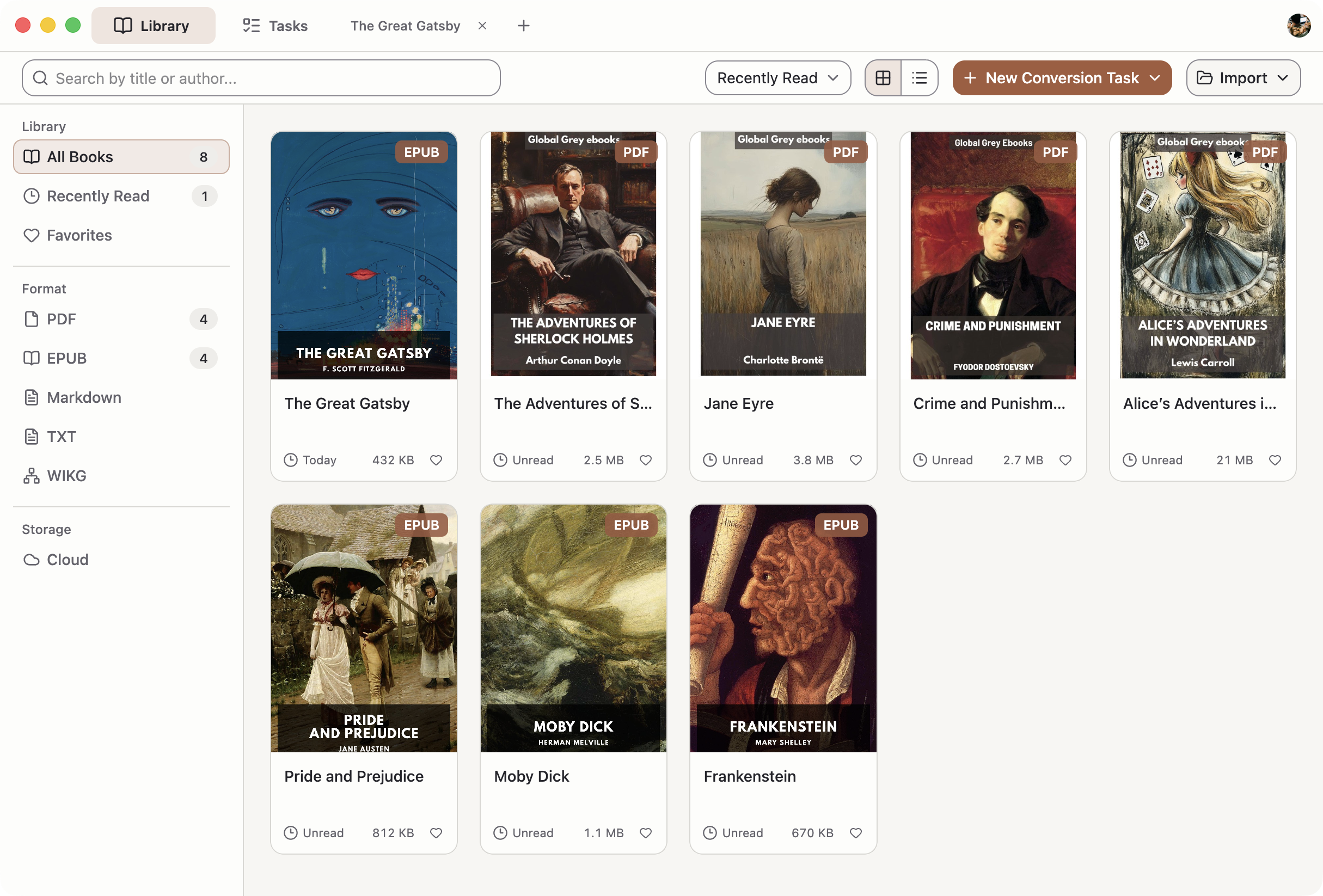
Task: Click the Recently Read count badge 1
Action: [204, 196]
